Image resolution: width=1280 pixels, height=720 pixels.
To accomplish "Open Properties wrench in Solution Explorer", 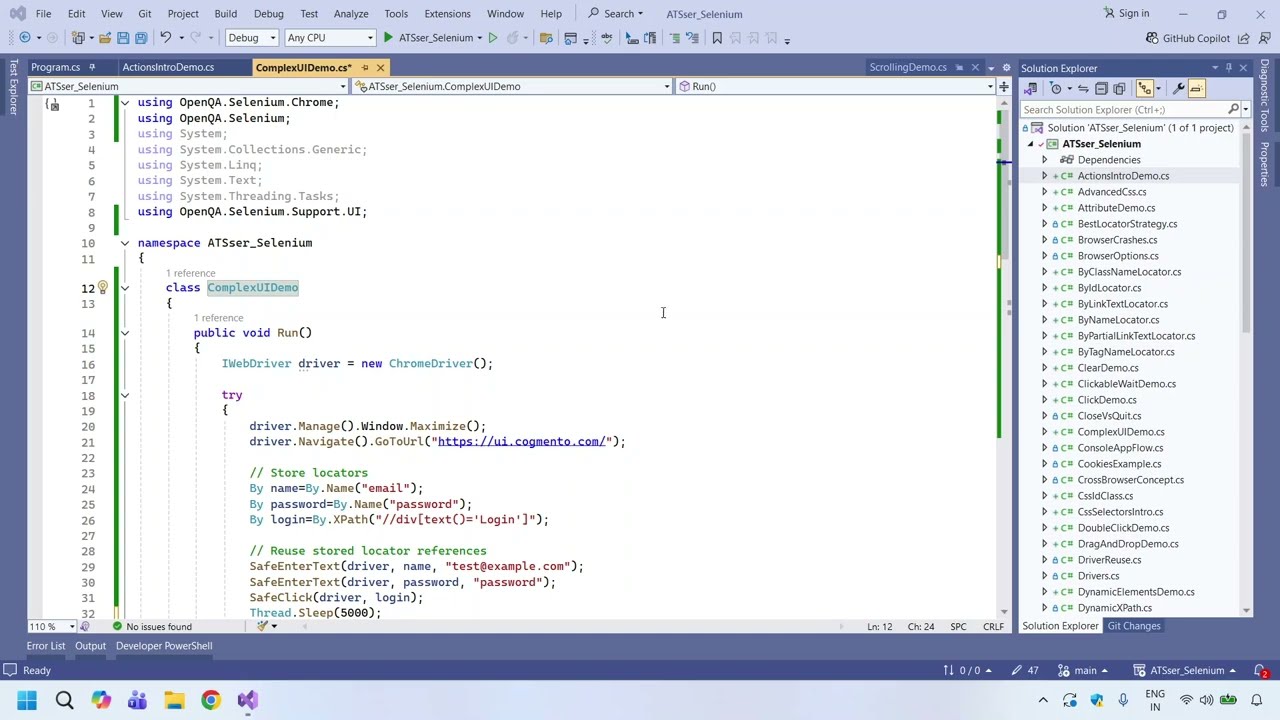I will (1179, 88).
